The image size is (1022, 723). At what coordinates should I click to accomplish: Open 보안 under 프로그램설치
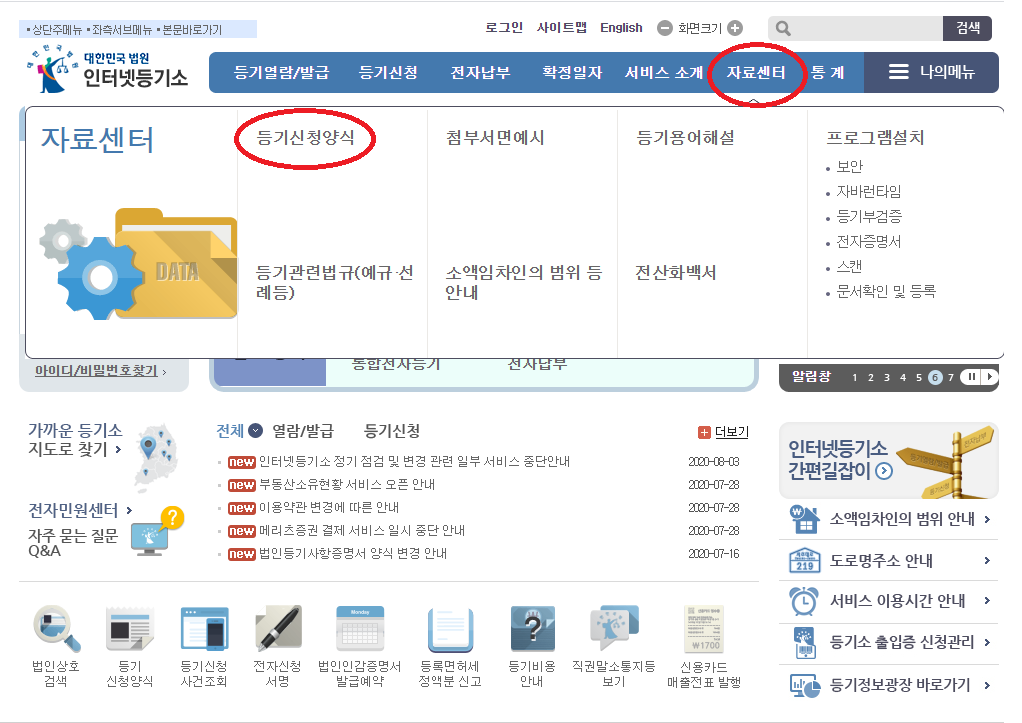tap(849, 167)
